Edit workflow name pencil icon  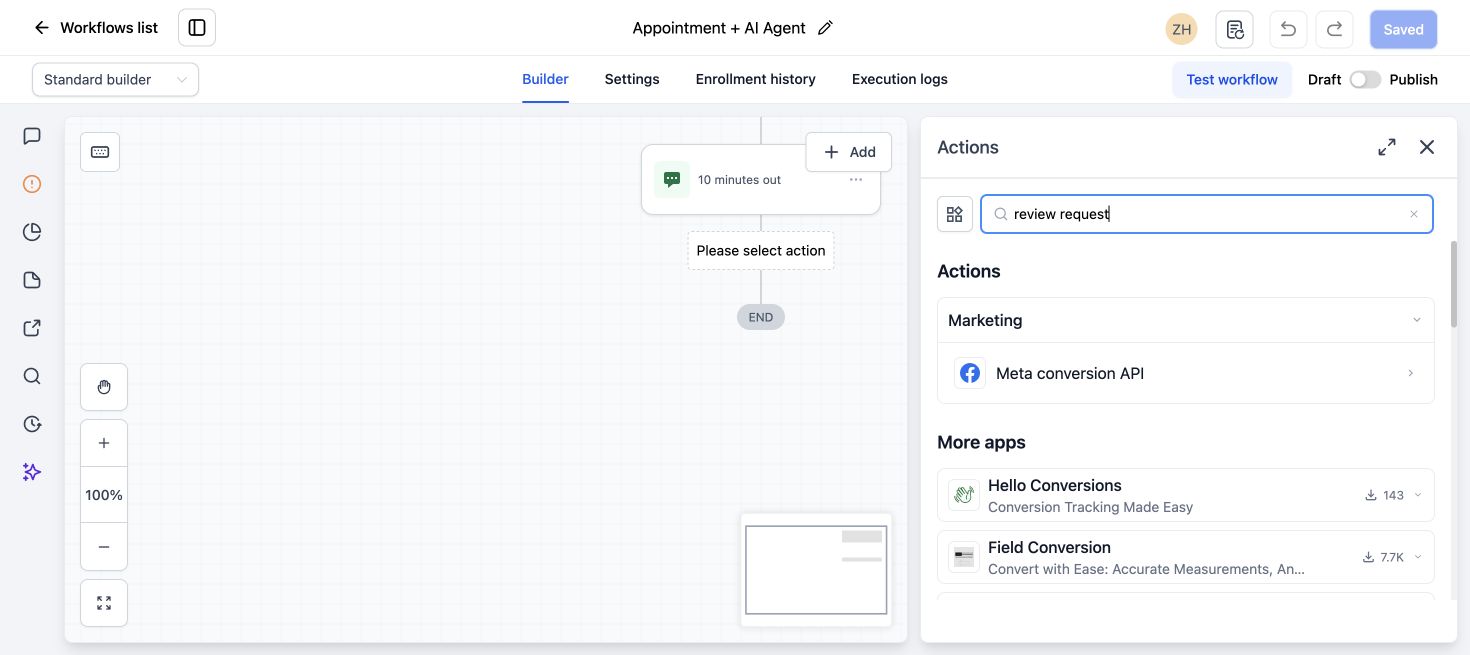(x=825, y=28)
